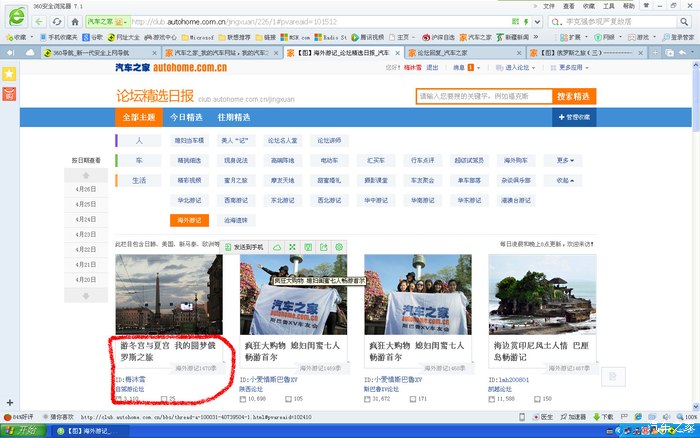Select date 4月26日 in date list

87,189
